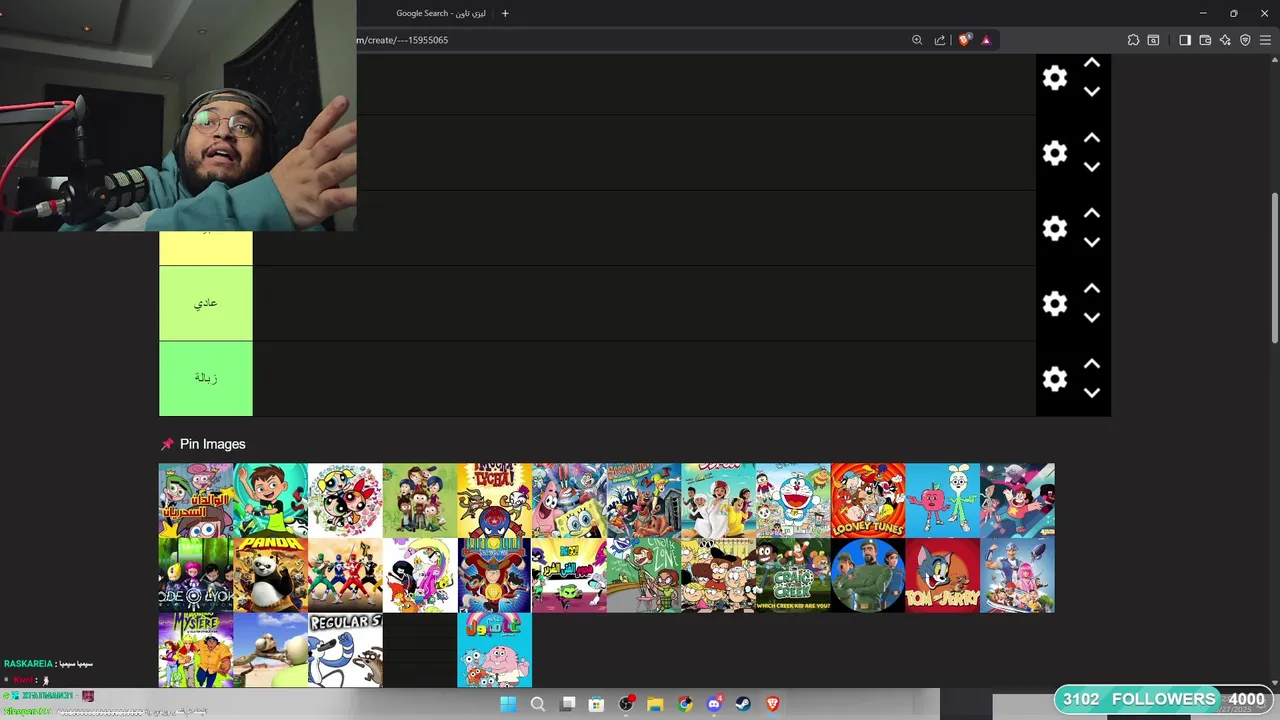Open settings gear for the زبالة tier row
Viewport: 1280px width, 720px height.
1055,378
